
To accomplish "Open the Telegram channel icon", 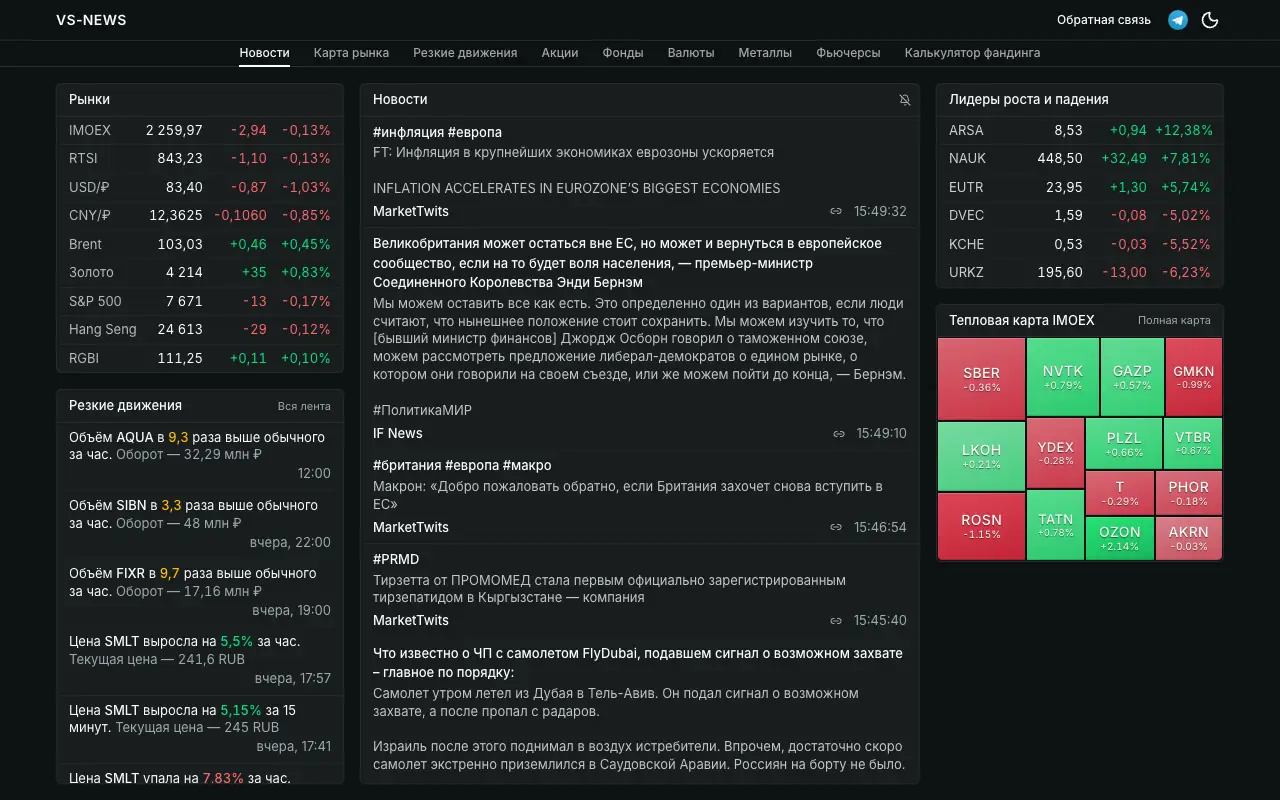I will pyautogui.click(x=1178, y=20).
